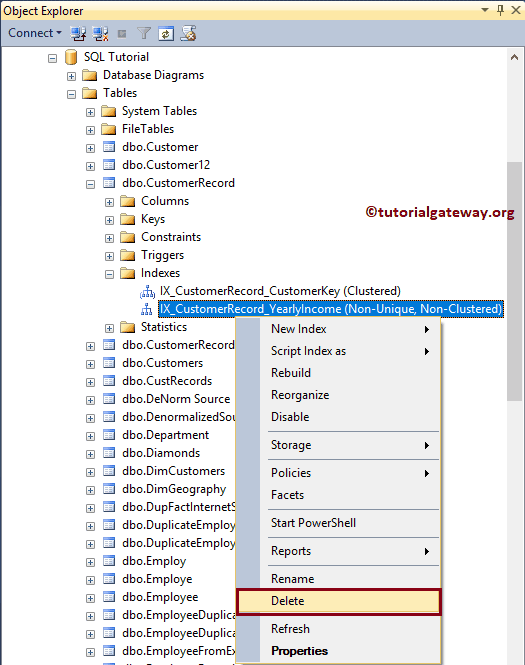Screen dimensions: 525x665
Task: Select Rebuild in the context menu
Action: pyautogui.click(x=338, y=373)
